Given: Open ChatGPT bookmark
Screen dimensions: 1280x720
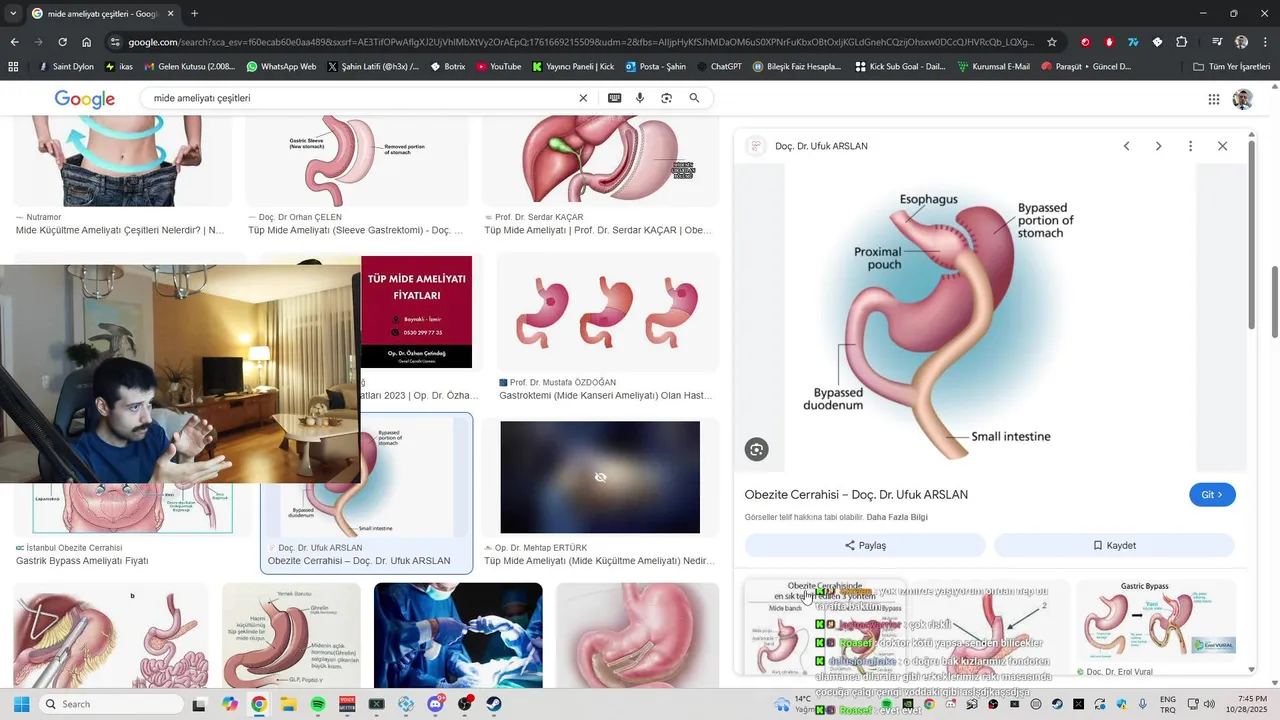Looking at the screenshot, I should pos(718,67).
